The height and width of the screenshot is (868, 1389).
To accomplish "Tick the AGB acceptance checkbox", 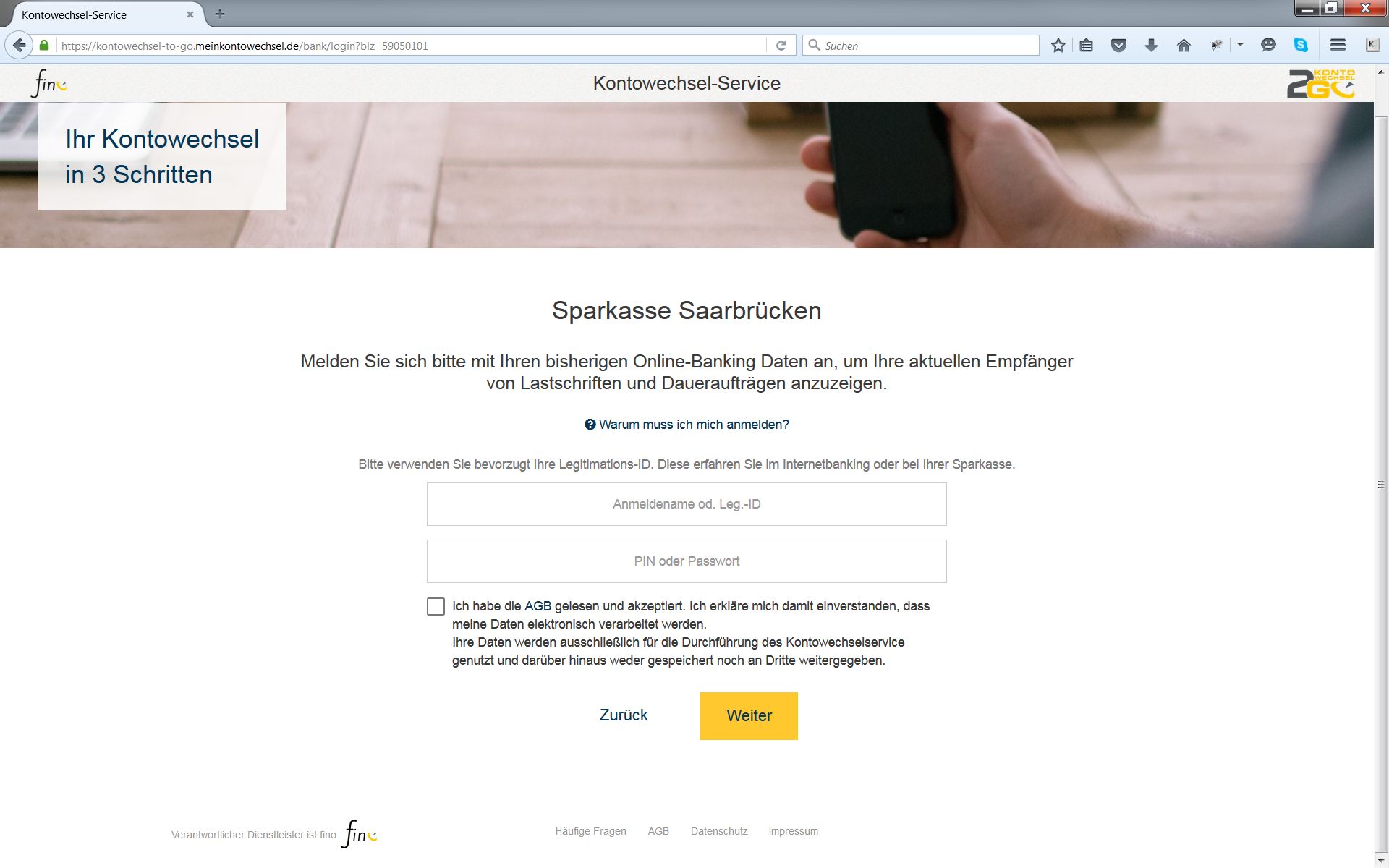I will (436, 606).
